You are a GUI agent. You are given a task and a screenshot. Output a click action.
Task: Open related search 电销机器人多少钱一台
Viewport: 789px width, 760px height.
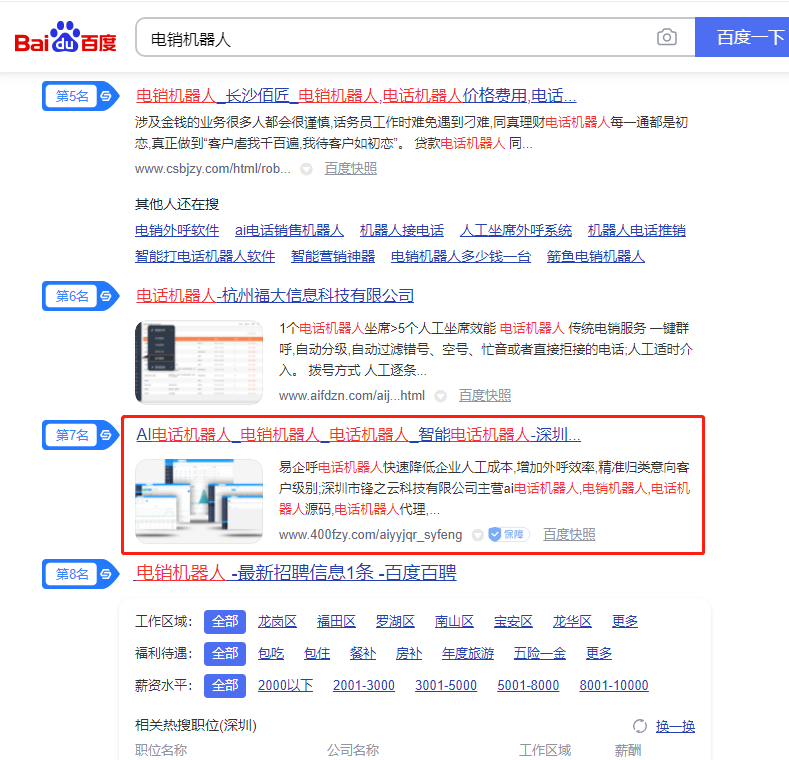[x=461, y=257]
